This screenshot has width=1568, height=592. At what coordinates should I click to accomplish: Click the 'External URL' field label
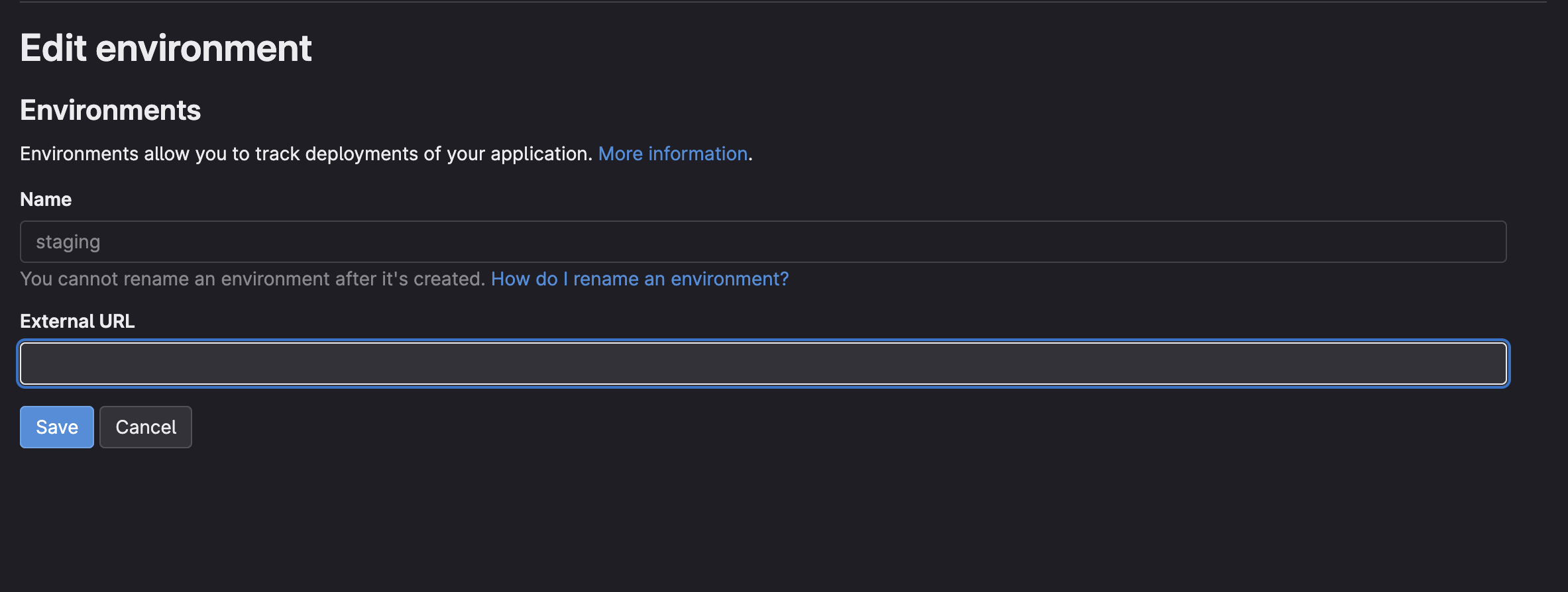77,321
